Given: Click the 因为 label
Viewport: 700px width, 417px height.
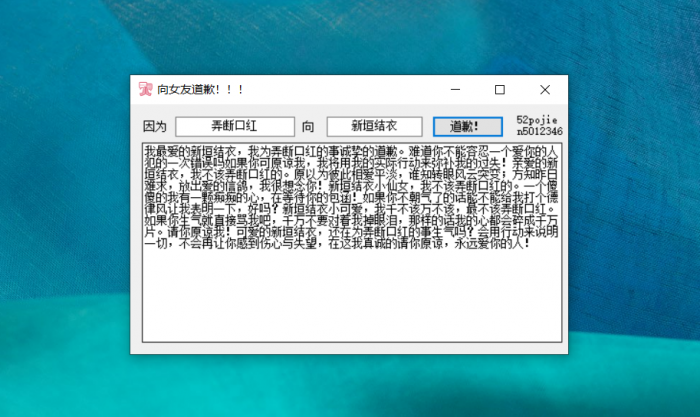Looking at the screenshot, I should click(154, 127).
